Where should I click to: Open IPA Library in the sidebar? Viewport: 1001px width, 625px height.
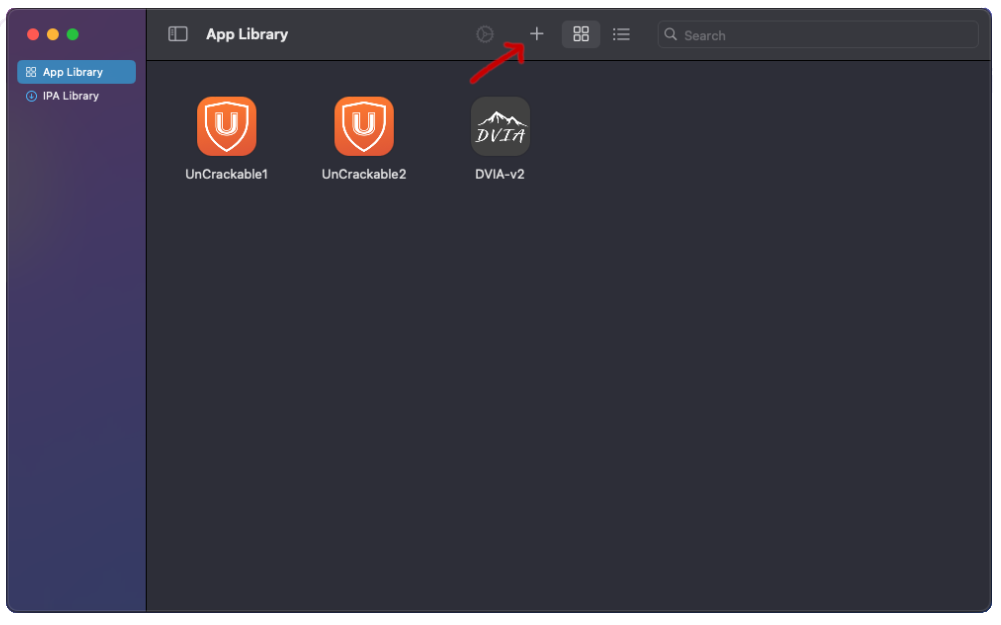tap(70, 96)
